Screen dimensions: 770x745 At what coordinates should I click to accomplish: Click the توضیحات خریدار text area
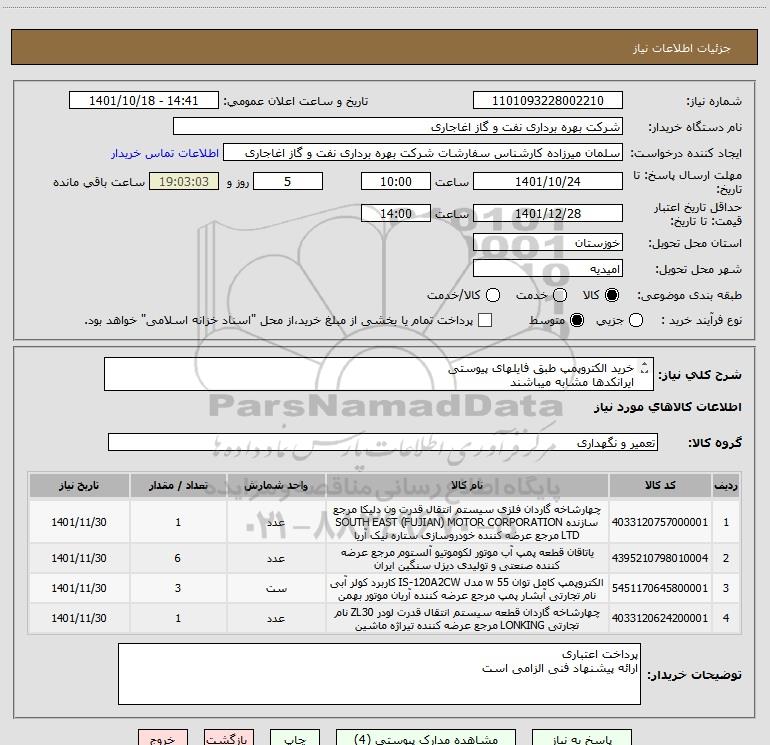pyautogui.click(x=379, y=674)
